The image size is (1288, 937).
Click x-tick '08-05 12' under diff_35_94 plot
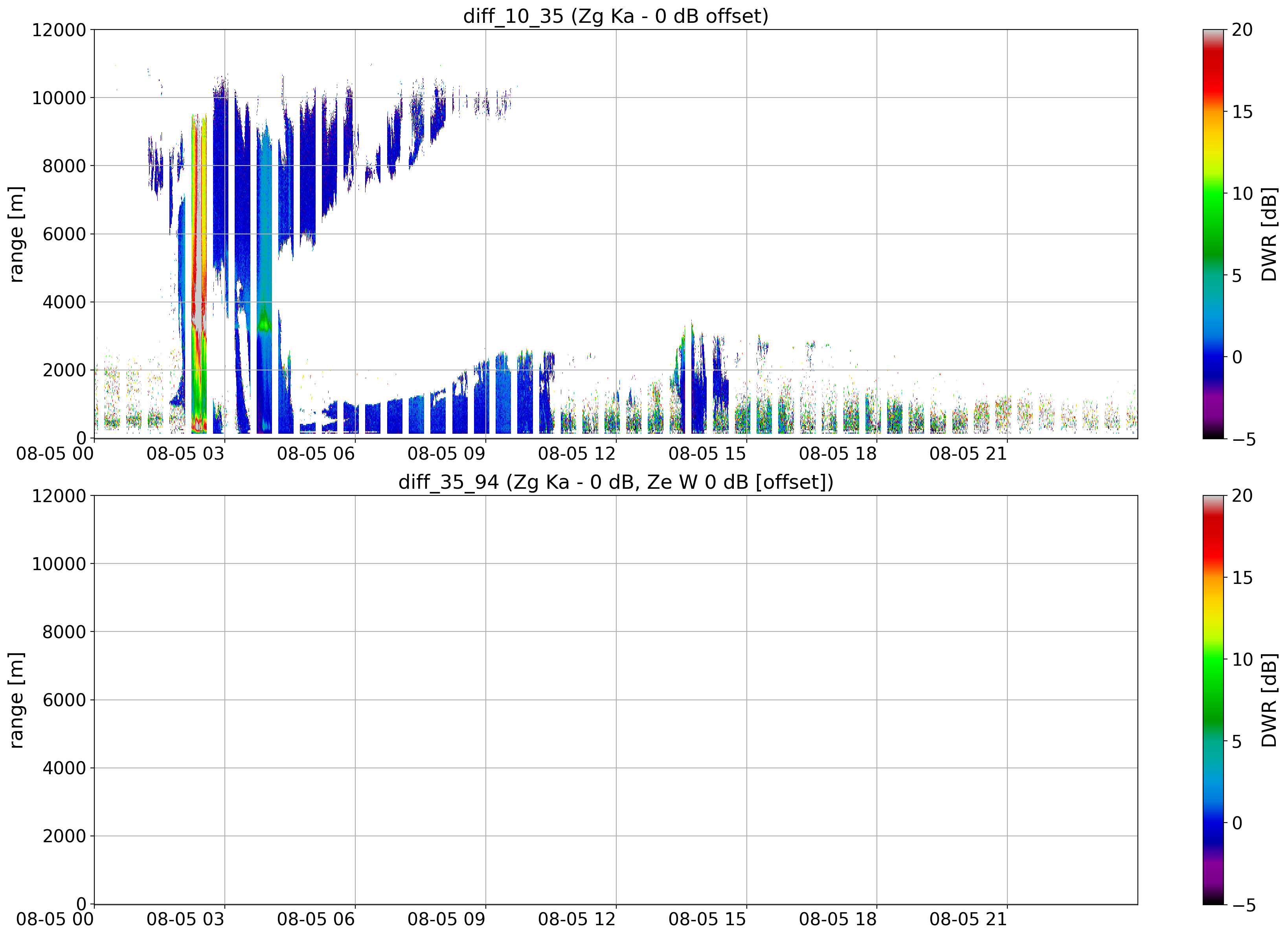577,919
